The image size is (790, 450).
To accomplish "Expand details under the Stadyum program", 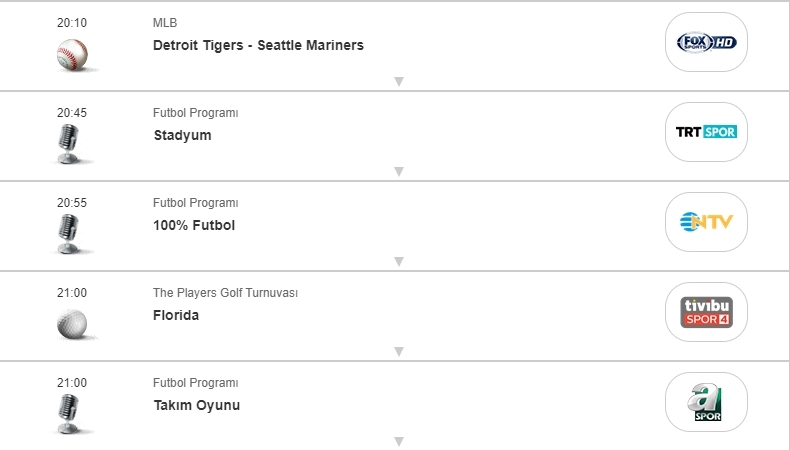I will 398,172.
